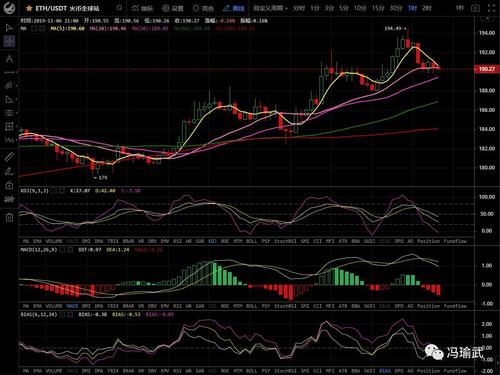Click the MA(20) value in legend
Viewport: 500px width, 375px height.
(108, 29)
